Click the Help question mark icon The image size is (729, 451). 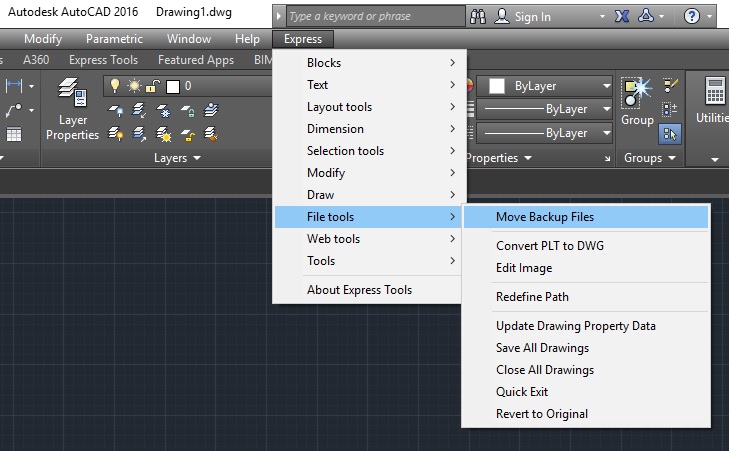point(692,16)
